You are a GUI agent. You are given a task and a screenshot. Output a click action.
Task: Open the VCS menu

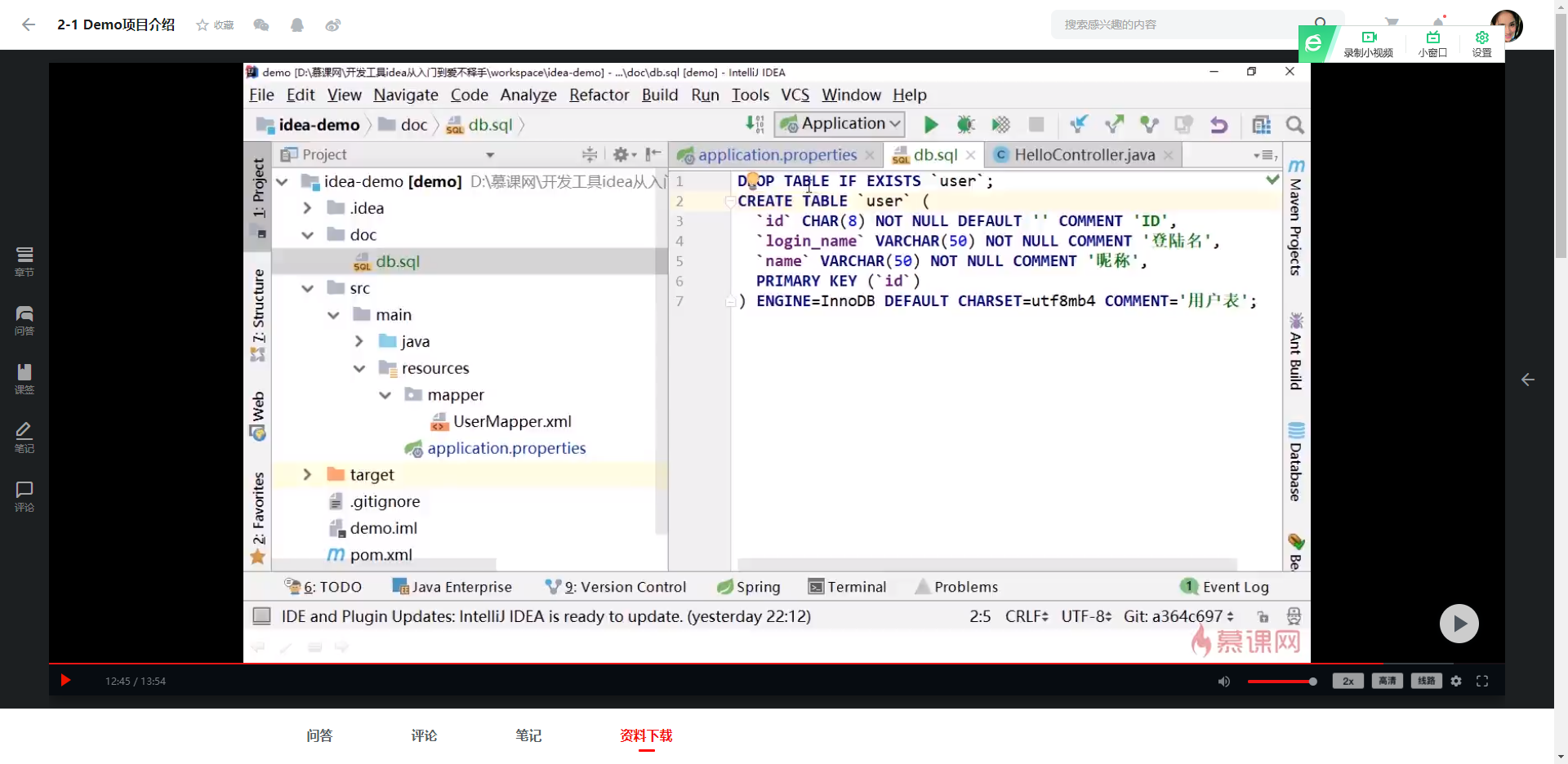click(x=795, y=95)
